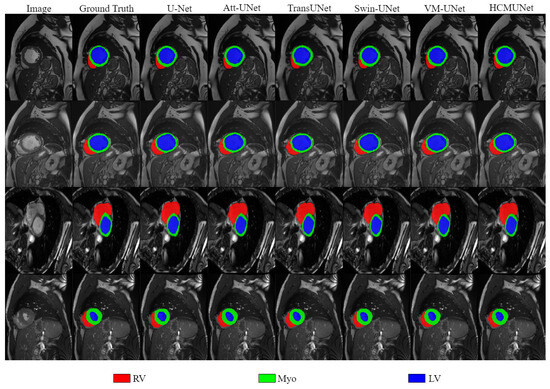550x389 pixels.
Task: Choose the bottom-row Swin-UNet segmentation
Action: coord(377,317)
